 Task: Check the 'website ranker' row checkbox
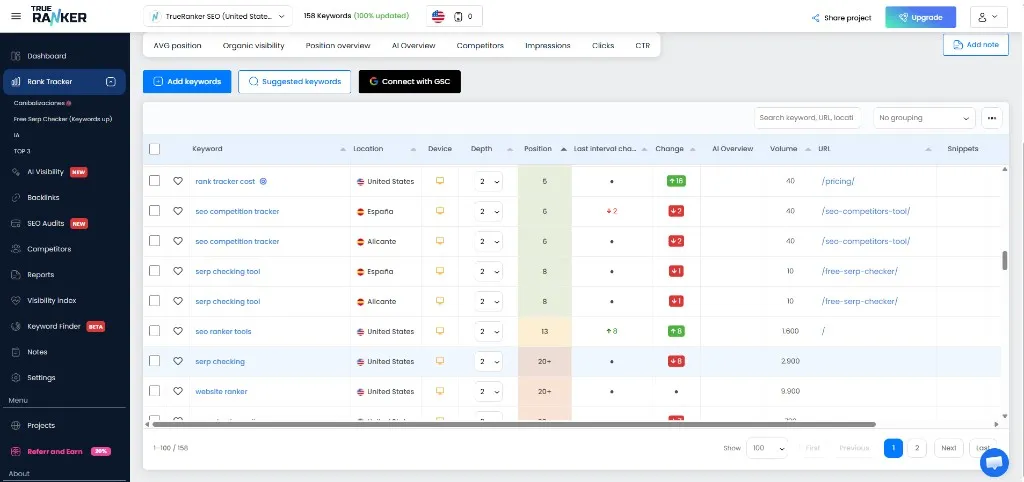(x=154, y=391)
